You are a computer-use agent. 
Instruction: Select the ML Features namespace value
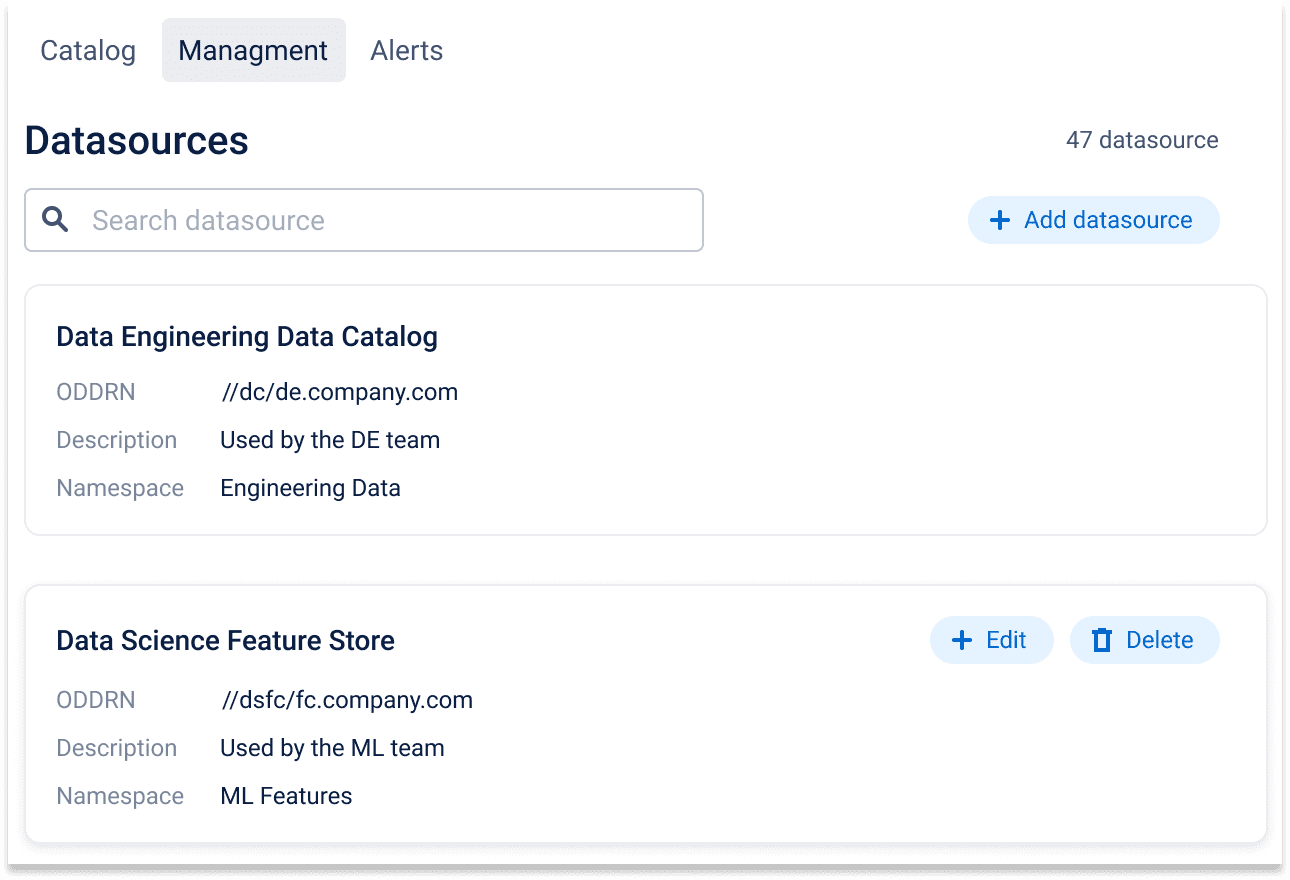point(286,796)
